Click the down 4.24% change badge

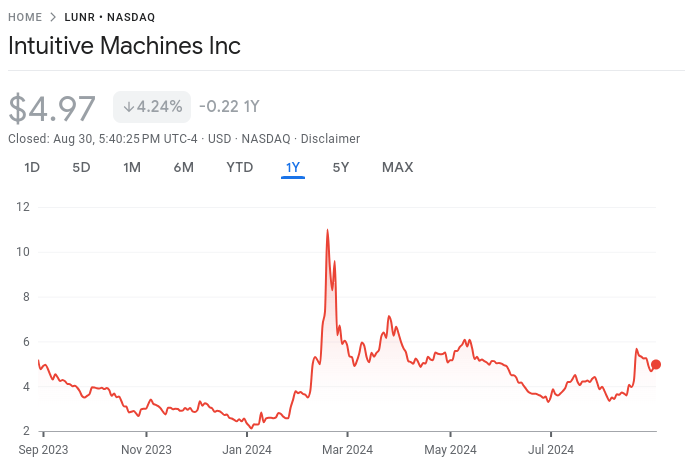coord(152,107)
